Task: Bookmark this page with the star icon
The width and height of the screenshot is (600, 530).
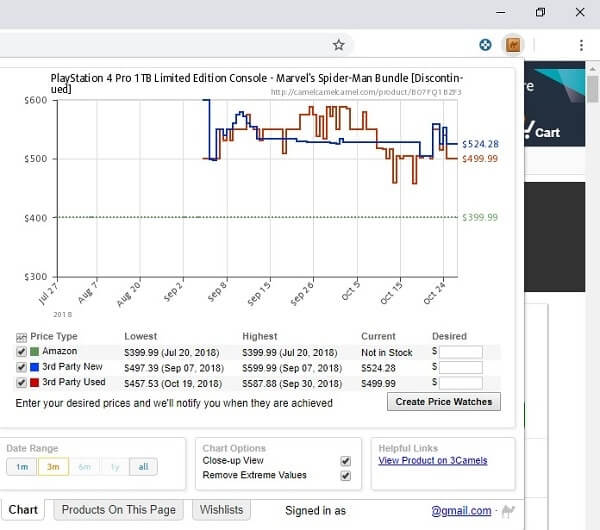Action: [x=338, y=45]
